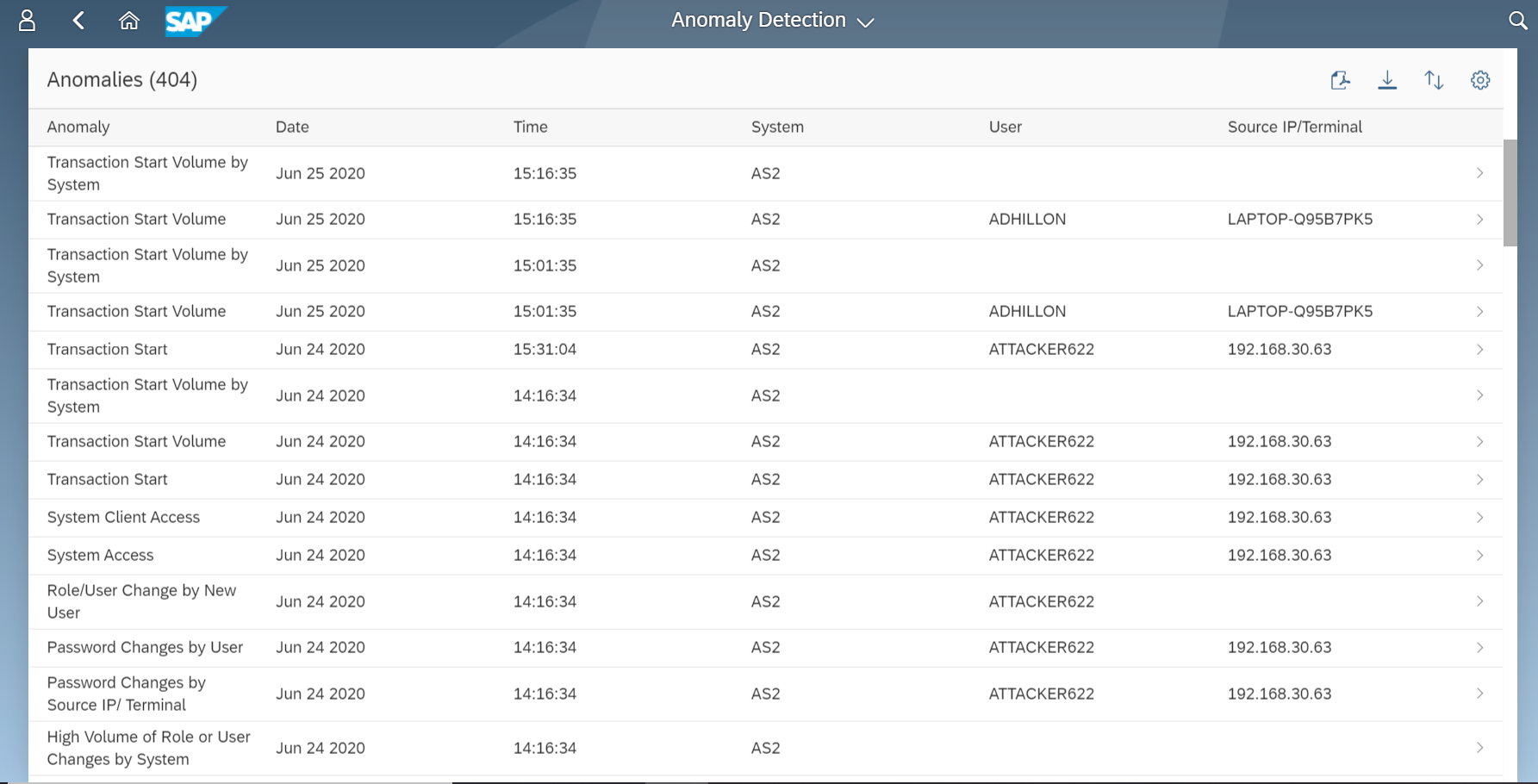Click the SAP logo
This screenshot has height=784, width=1538.
[x=195, y=21]
